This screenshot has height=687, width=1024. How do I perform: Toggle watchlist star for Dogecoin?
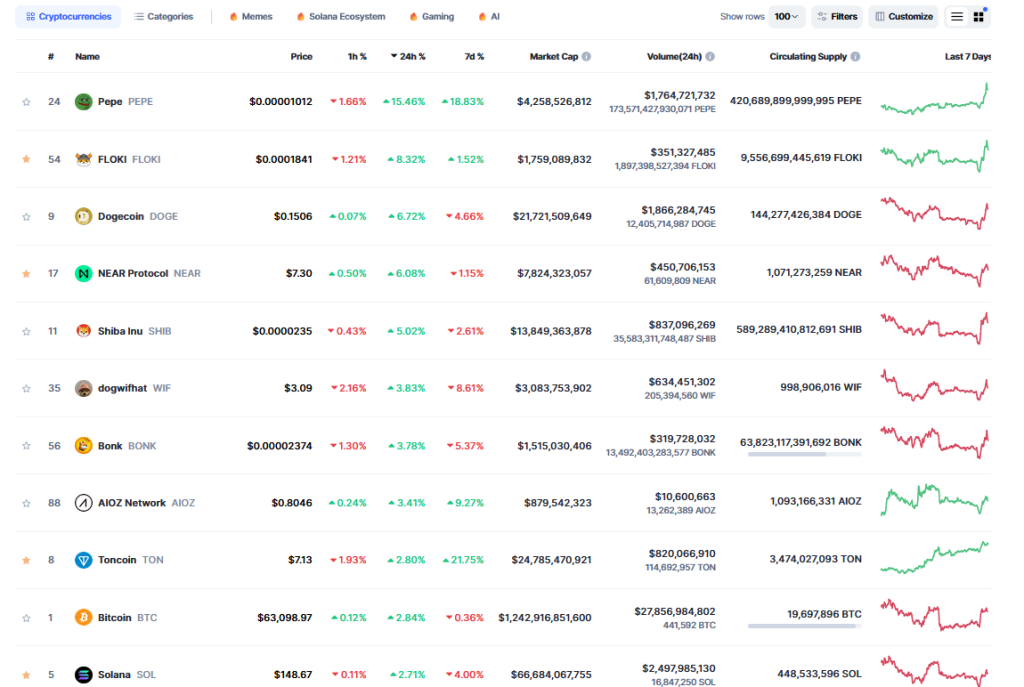click(x=26, y=217)
